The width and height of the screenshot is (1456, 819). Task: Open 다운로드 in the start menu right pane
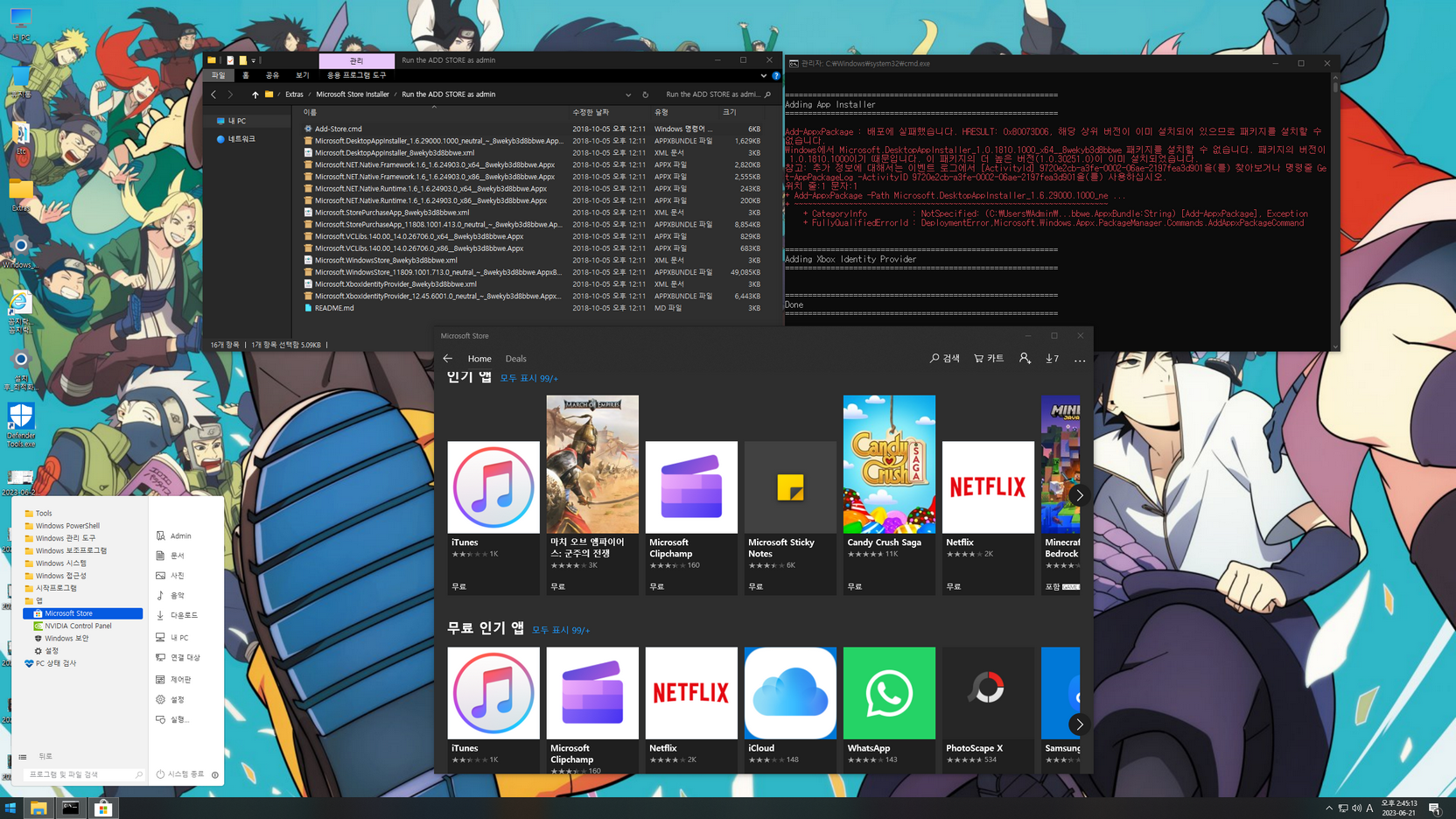pyautogui.click(x=184, y=615)
